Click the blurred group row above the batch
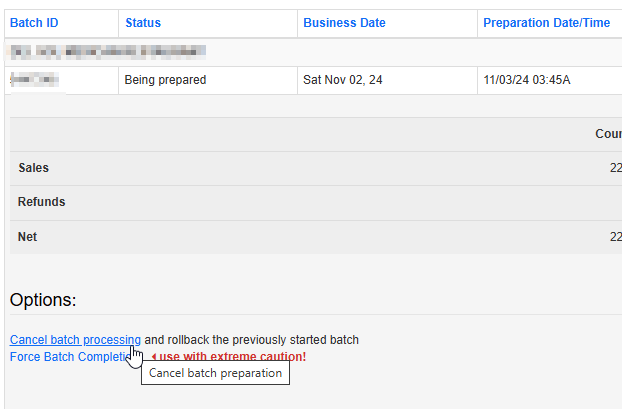Image resolution: width=622 pixels, height=409 pixels. (108, 52)
